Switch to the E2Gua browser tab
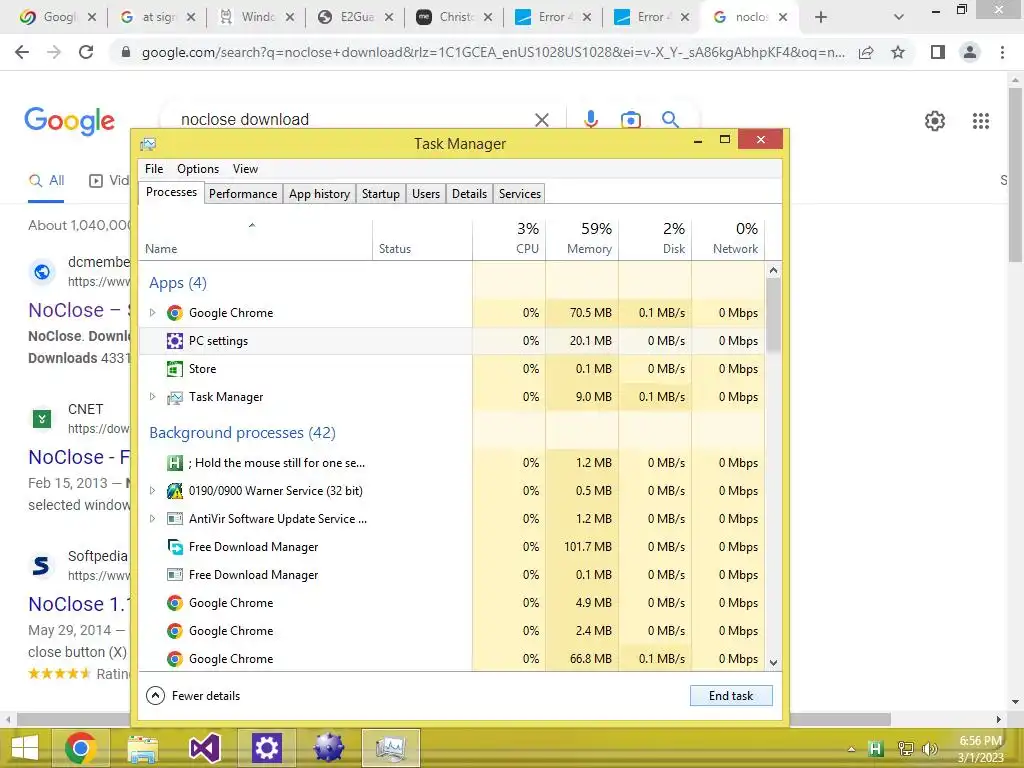 (x=355, y=17)
